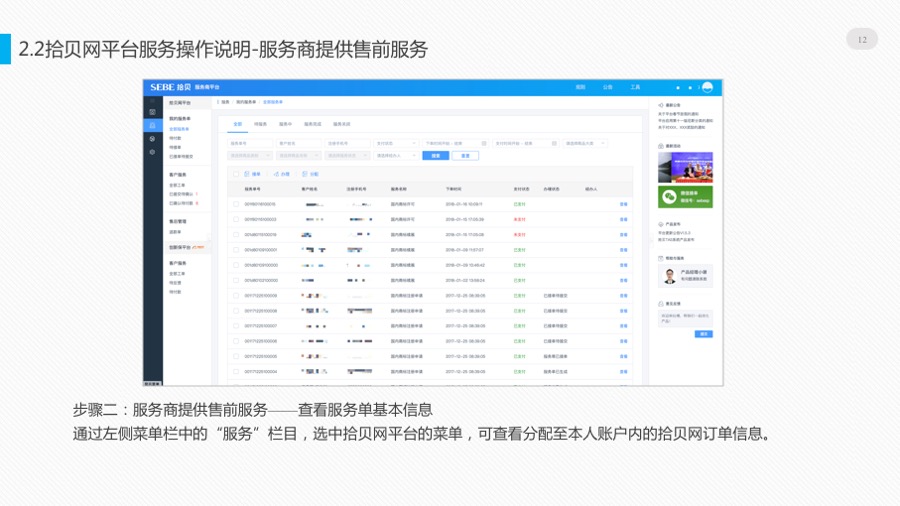Tick checkbox for order dated 2018-01-02 13:58

tap(236, 281)
